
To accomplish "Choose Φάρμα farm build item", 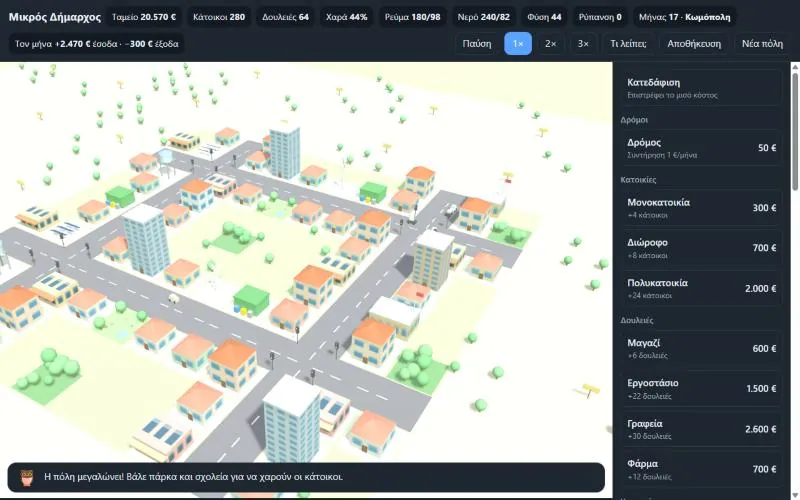I will [x=701, y=469].
